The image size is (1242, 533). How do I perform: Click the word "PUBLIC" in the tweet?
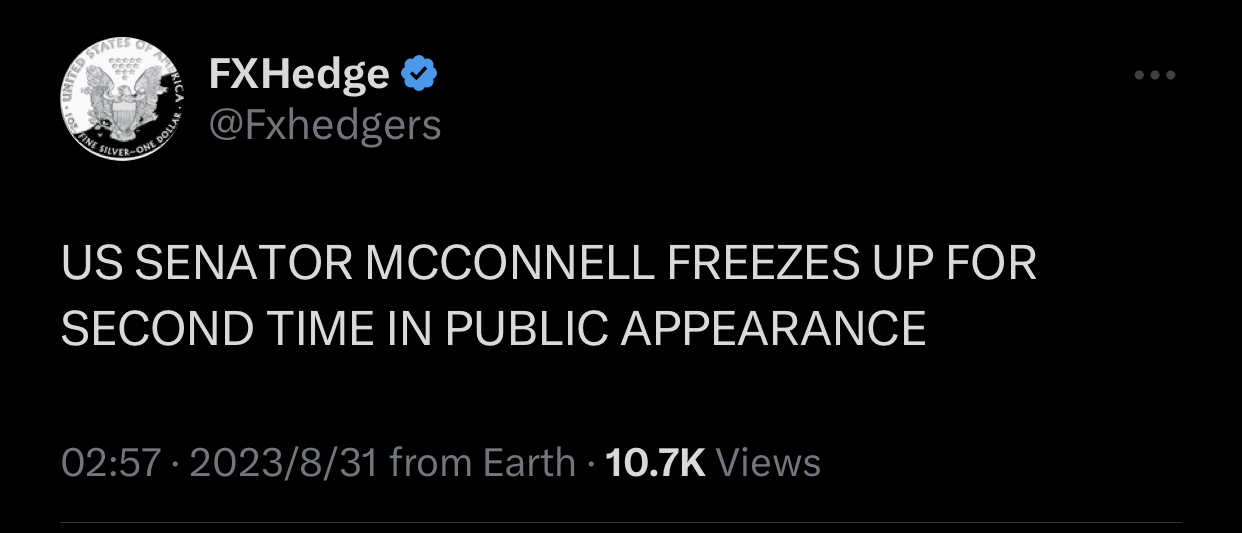coord(526,328)
